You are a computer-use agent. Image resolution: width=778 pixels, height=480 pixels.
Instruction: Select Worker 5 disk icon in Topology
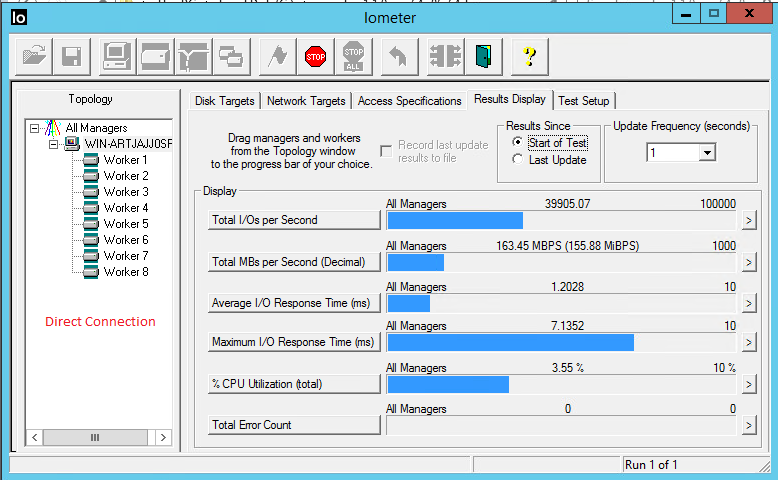[91, 224]
